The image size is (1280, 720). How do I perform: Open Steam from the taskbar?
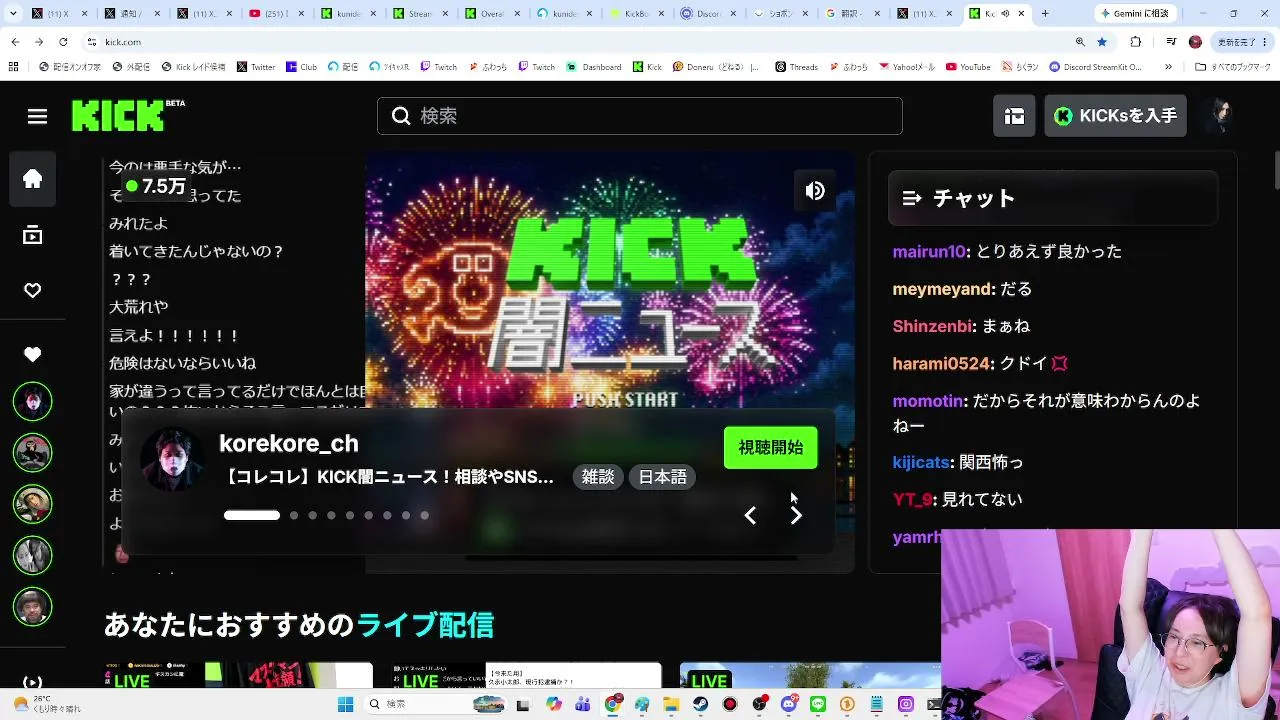700,704
